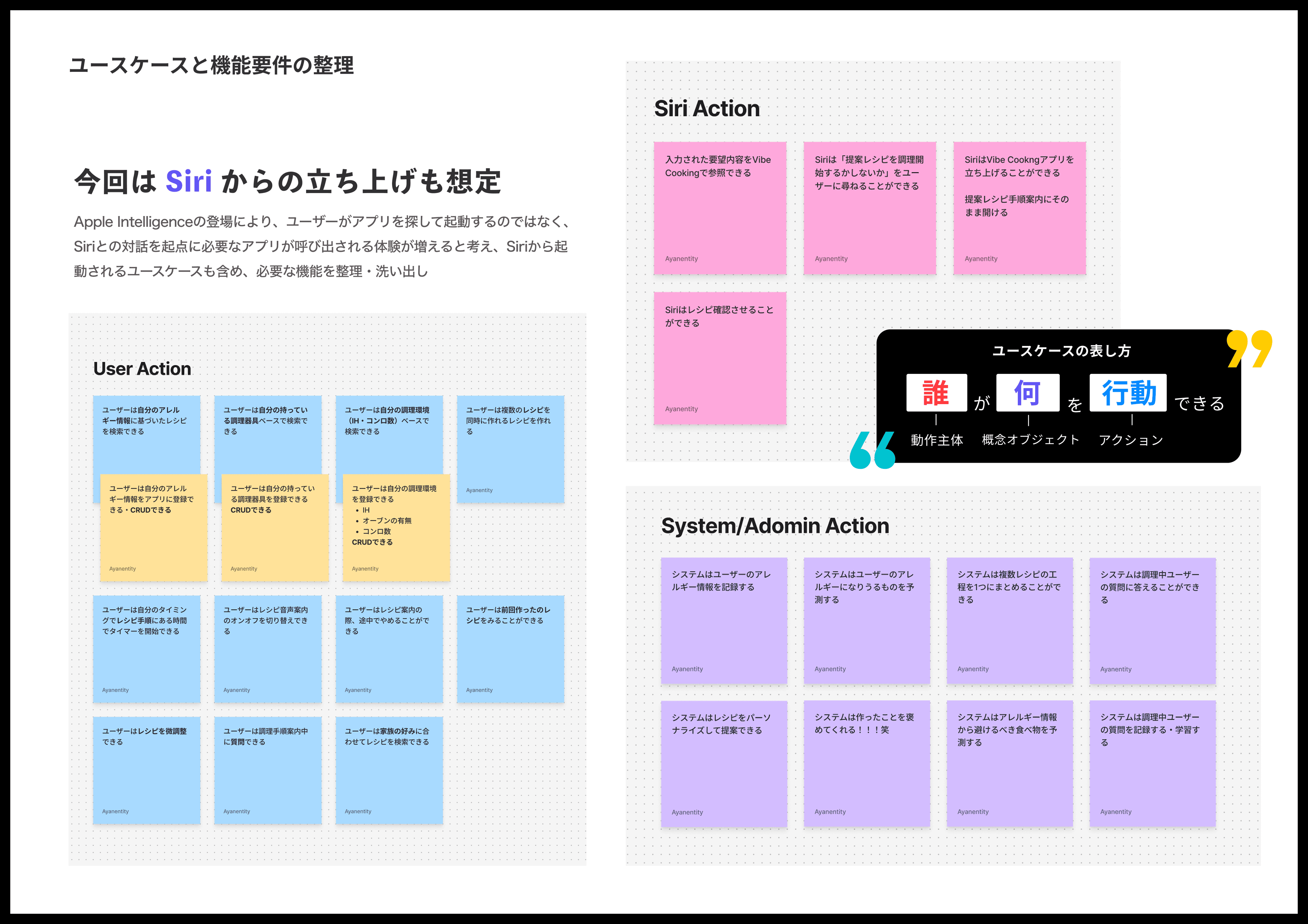Select the 'User Action' section heading
Image resolution: width=1308 pixels, height=924 pixels.
(142, 368)
